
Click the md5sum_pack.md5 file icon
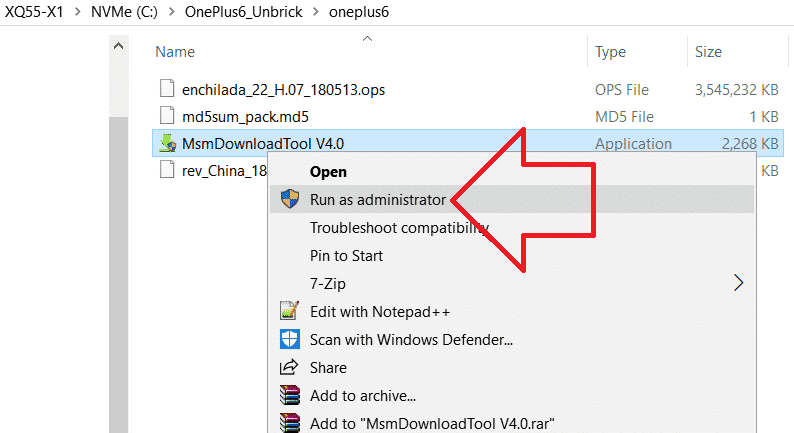coord(168,116)
